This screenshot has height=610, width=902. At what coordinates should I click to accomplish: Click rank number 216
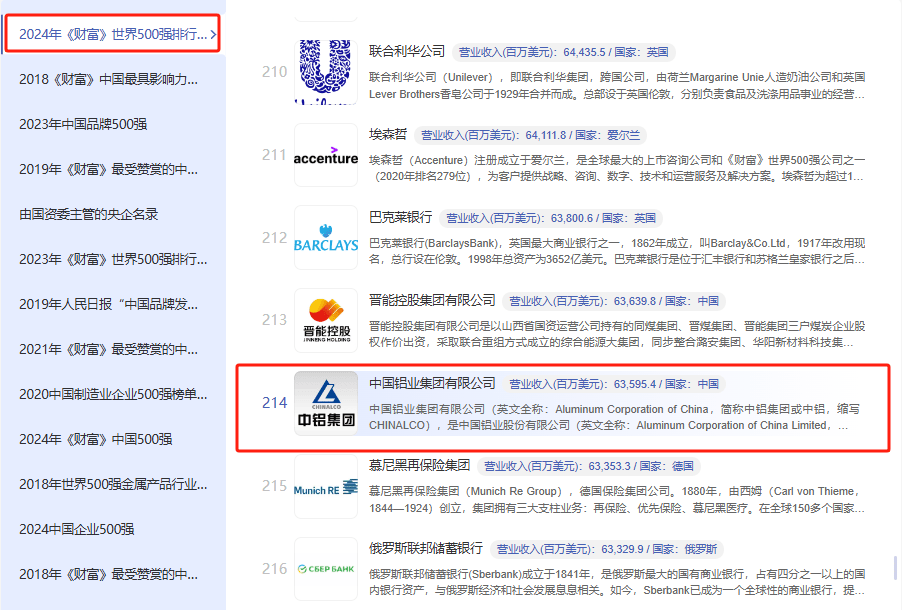point(274,569)
